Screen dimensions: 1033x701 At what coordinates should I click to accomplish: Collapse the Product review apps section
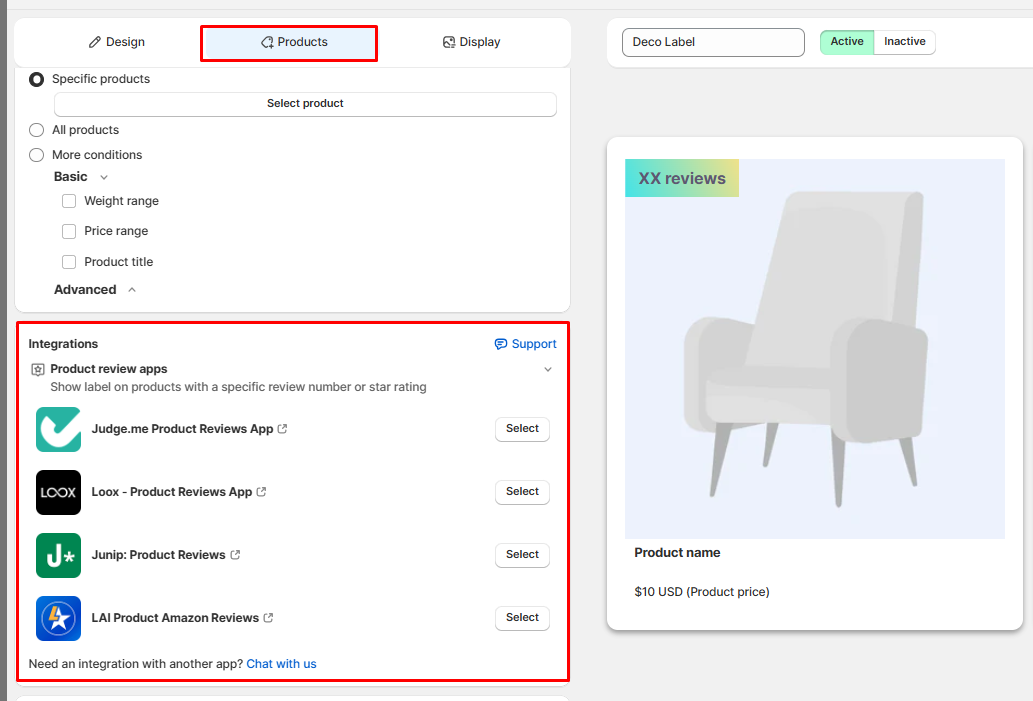click(548, 369)
